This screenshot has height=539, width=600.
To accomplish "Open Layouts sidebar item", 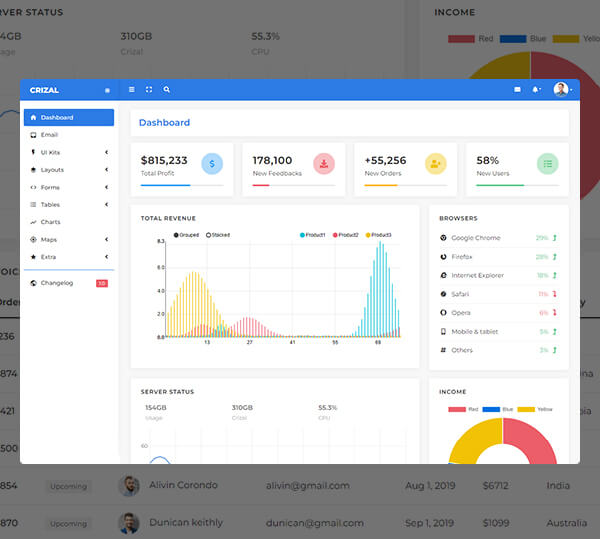I will (69, 170).
